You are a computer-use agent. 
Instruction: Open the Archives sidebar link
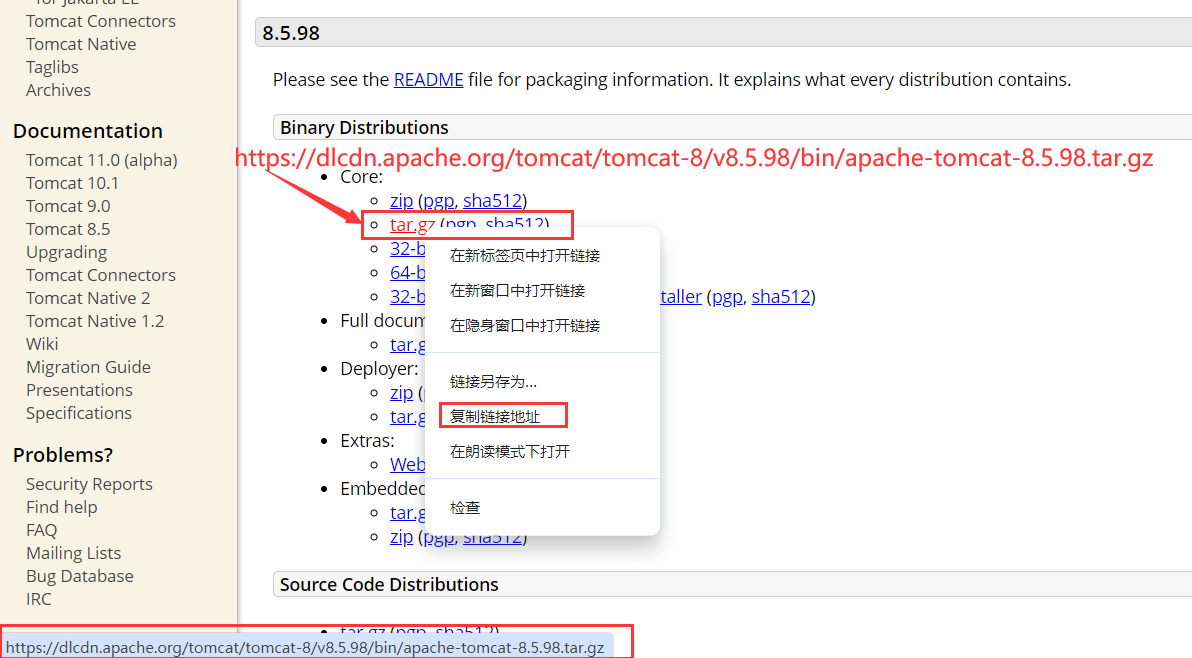pos(58,90)
